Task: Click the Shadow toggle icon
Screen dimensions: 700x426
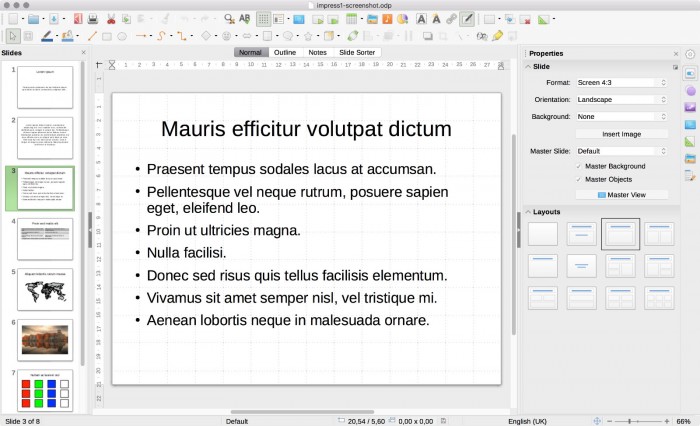Action: 428,36
